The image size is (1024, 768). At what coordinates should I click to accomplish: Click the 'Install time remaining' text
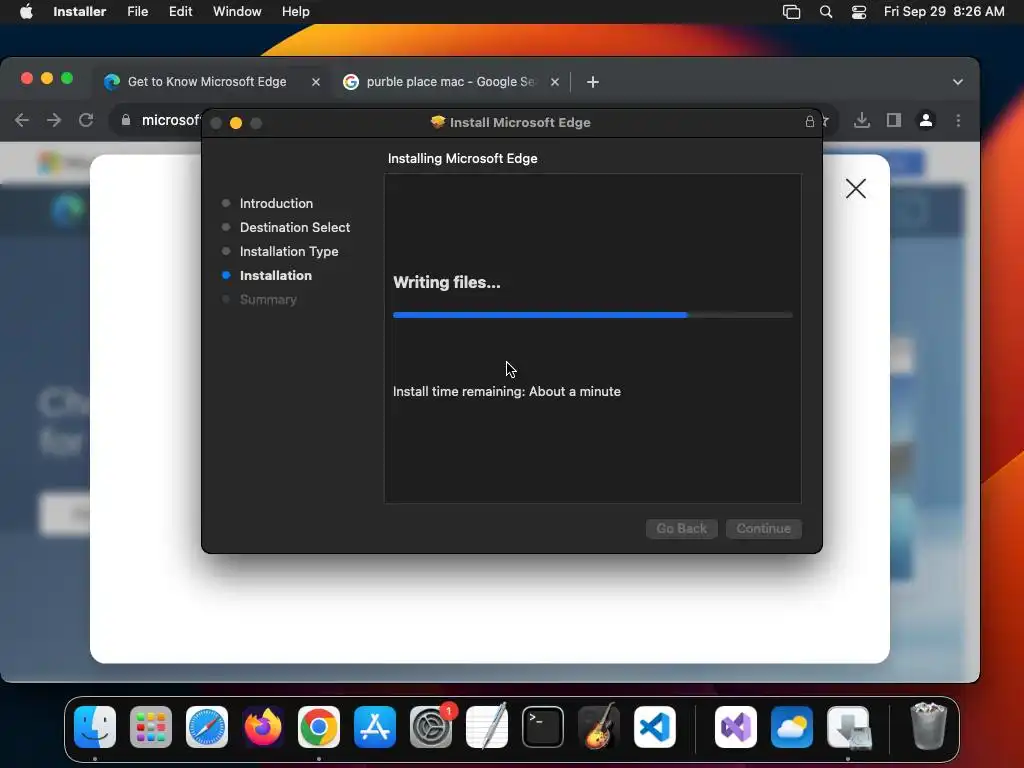pos(507,391)
